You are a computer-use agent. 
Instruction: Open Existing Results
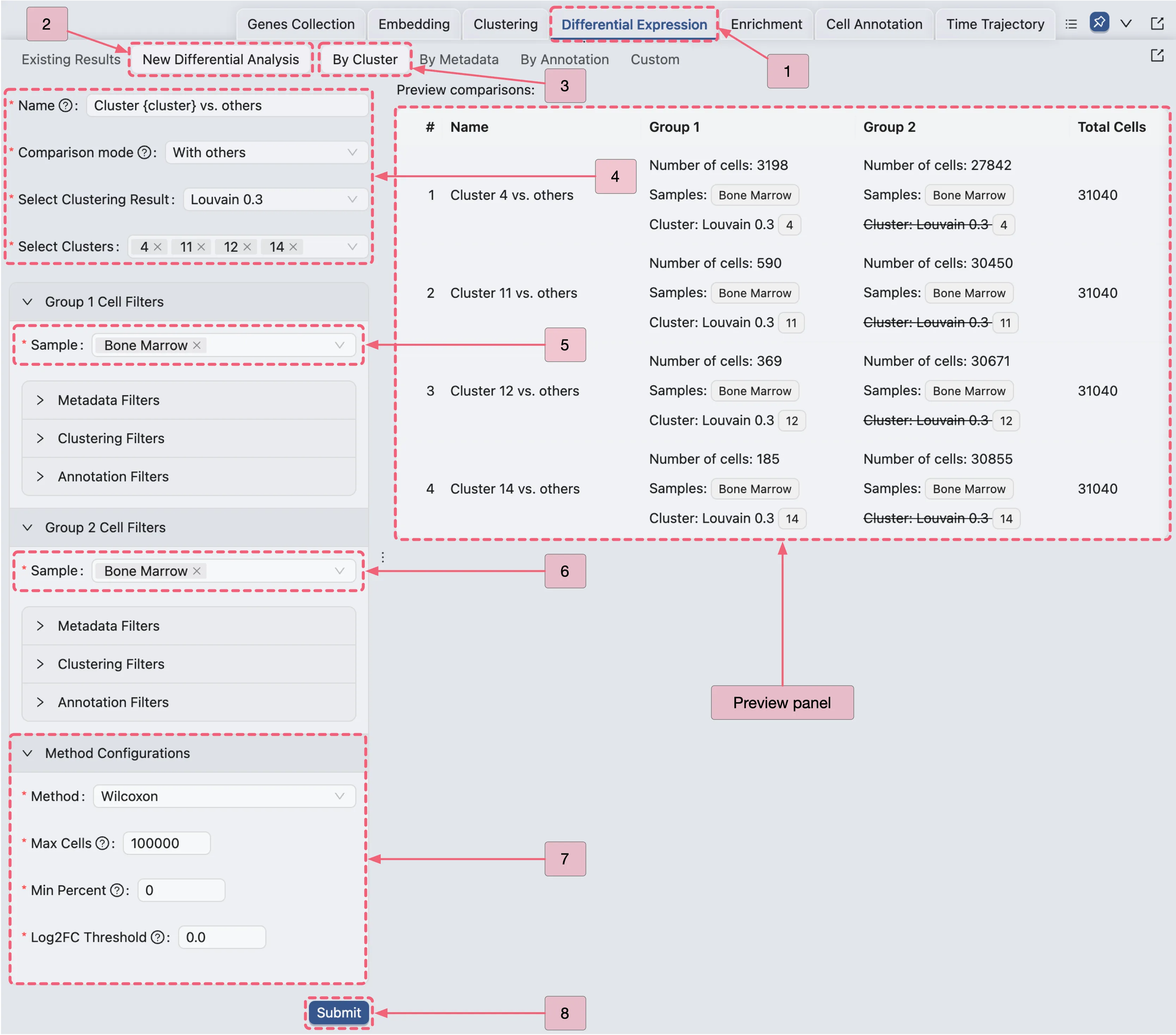click(70, 59)
